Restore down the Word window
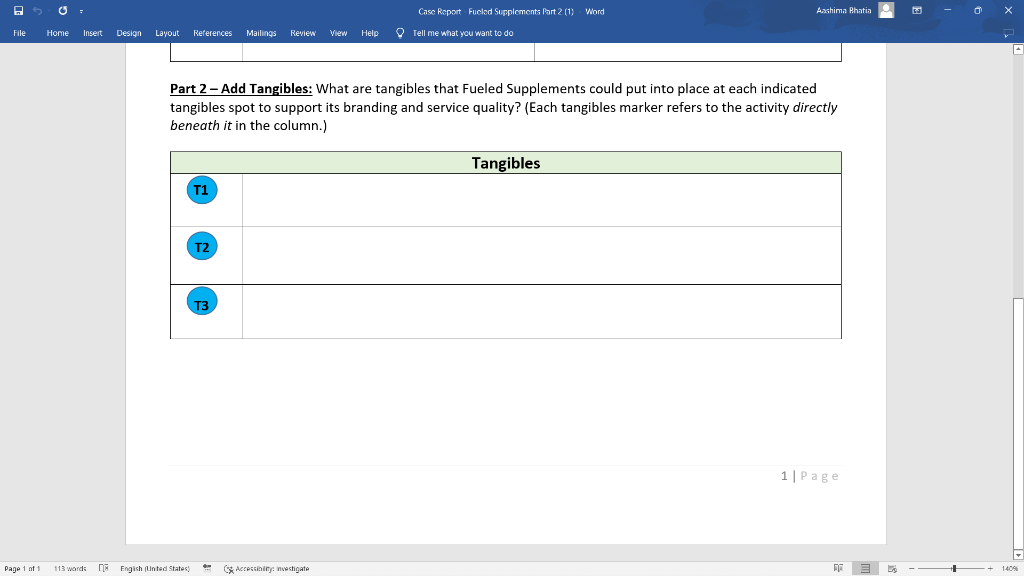 coord(978,10)
